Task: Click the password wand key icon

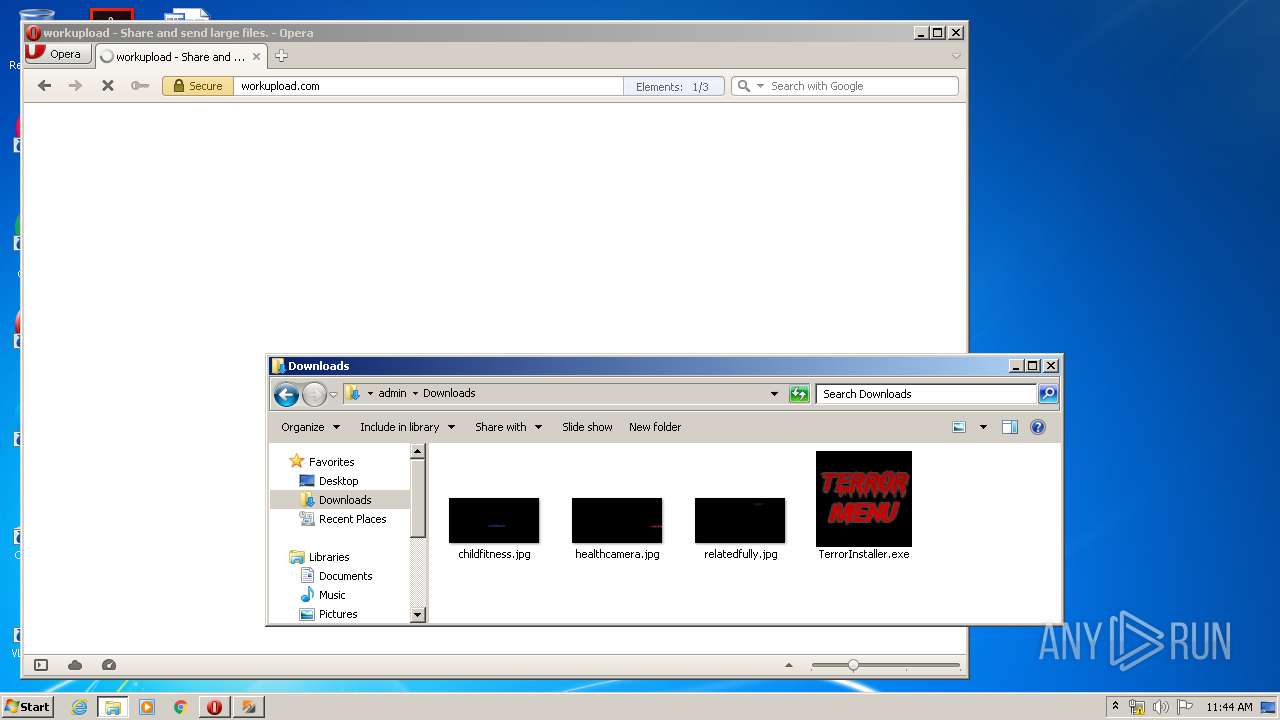Action: (140, 86)
